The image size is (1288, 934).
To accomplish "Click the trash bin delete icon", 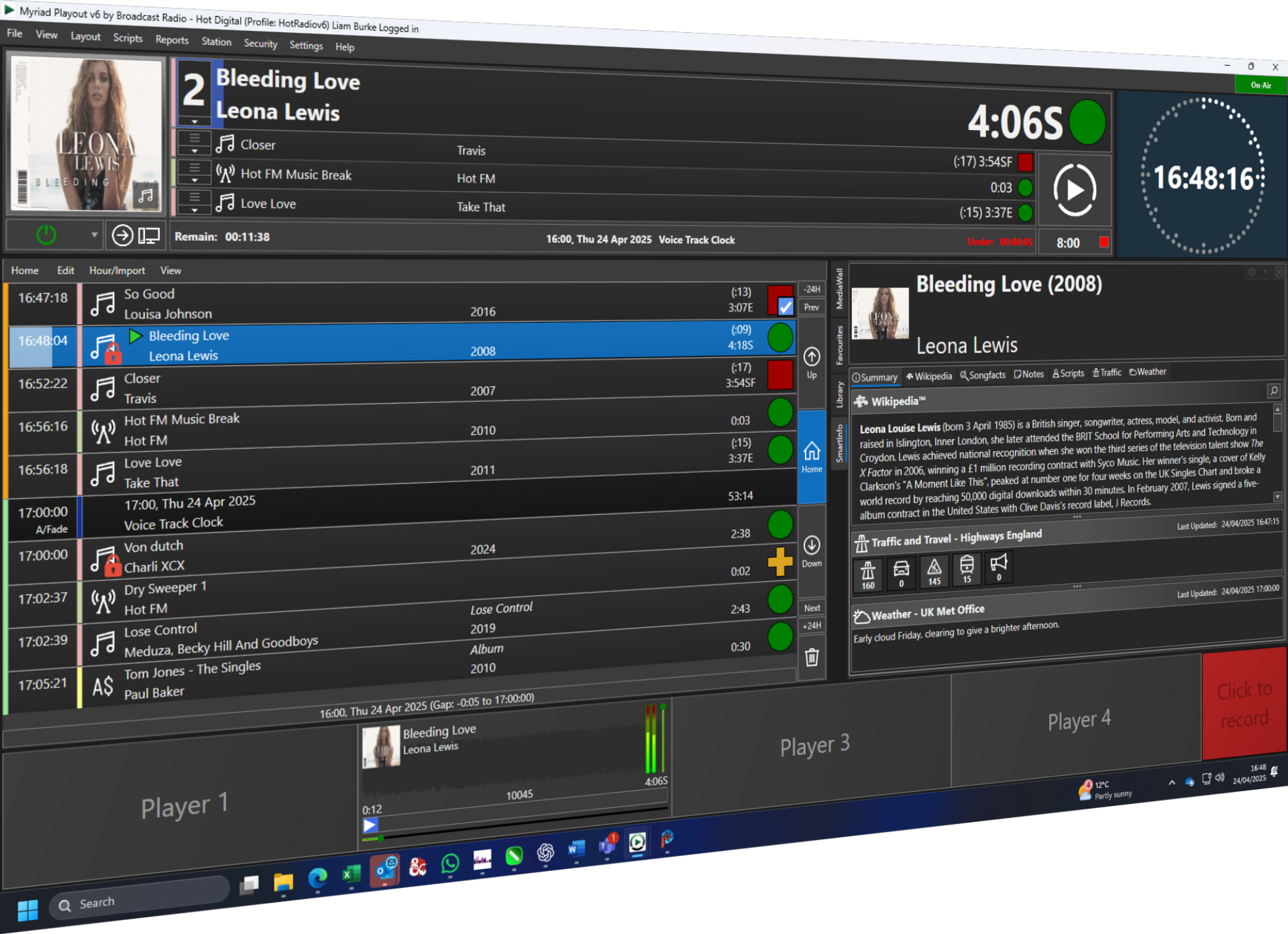I will [812, 657].
